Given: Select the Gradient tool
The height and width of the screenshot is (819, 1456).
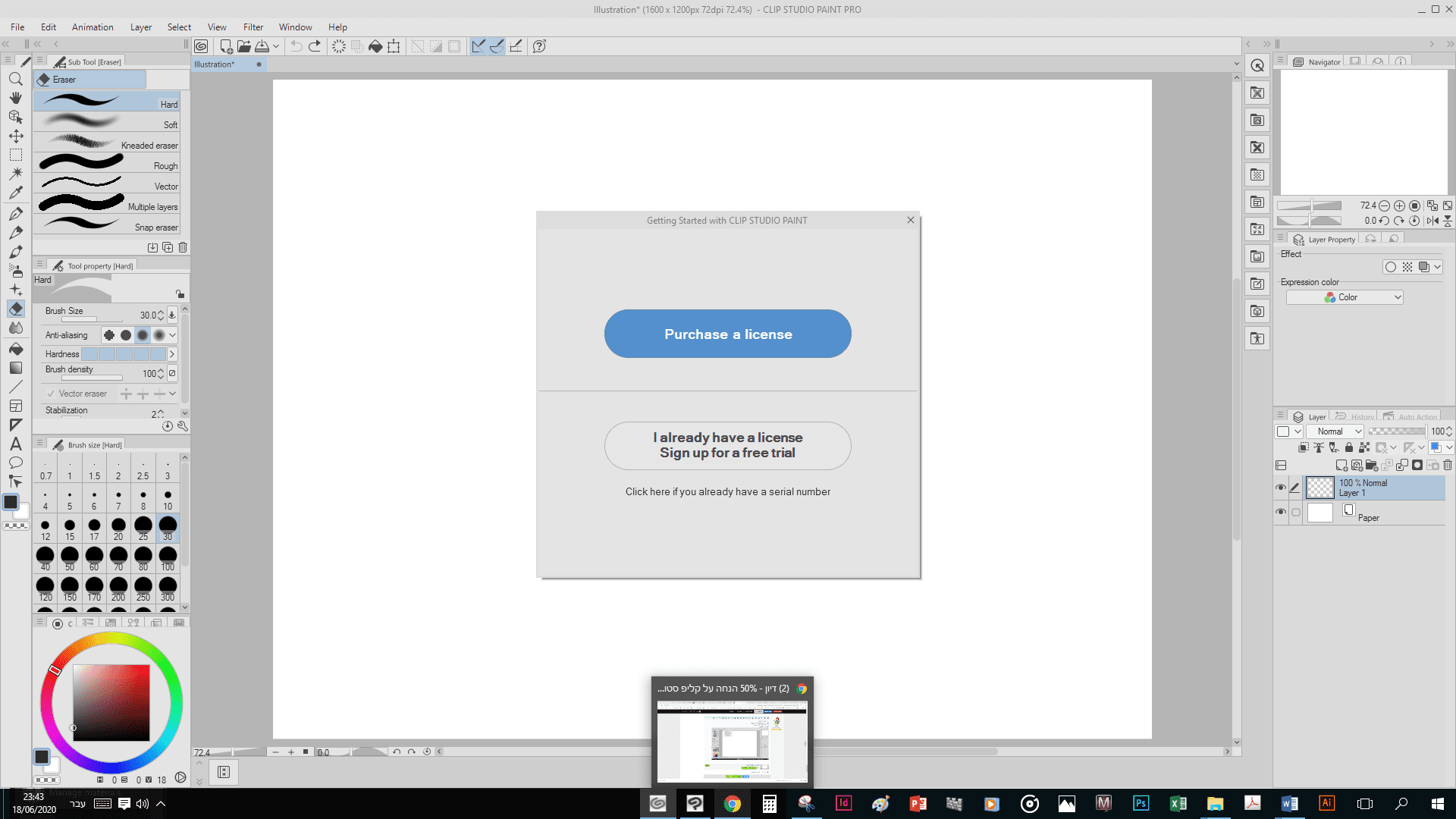Looking at the screenshot, I should [x=15, y=368].
